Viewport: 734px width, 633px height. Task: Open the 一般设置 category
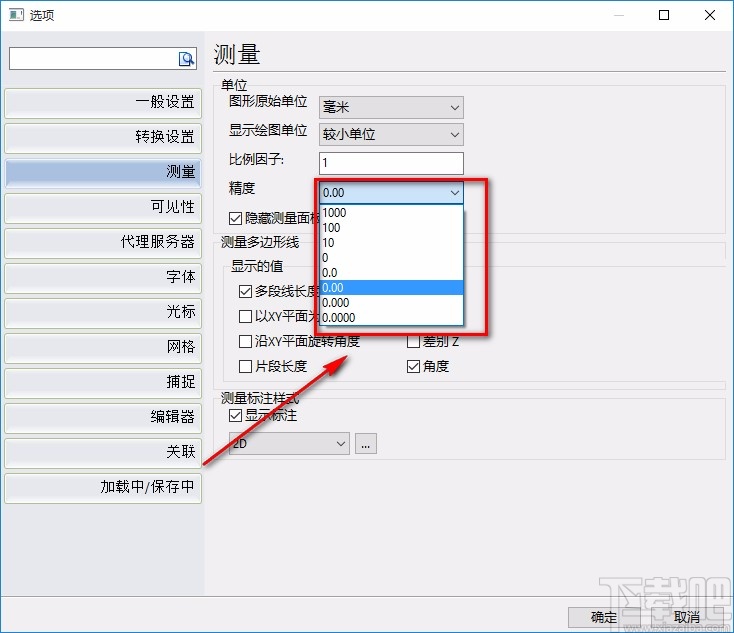pos(102,102)
